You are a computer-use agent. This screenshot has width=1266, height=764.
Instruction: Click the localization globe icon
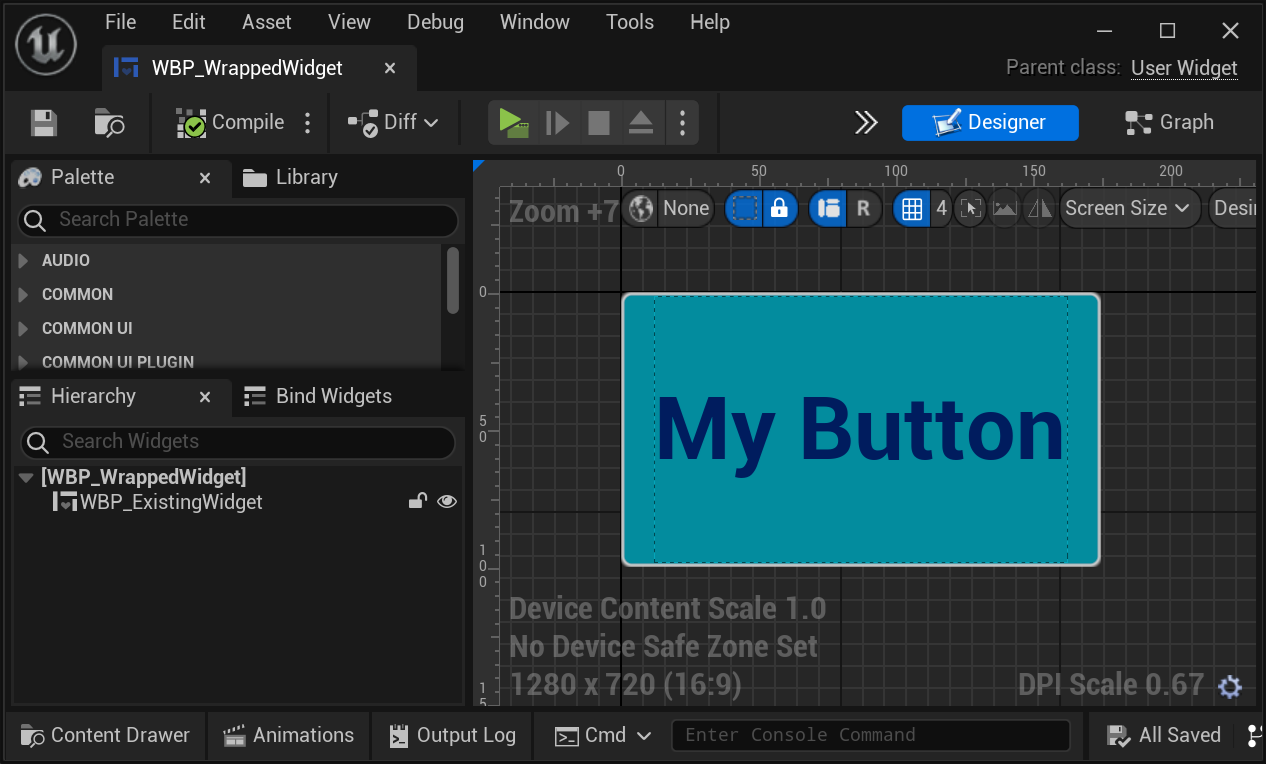coord(641,208)
